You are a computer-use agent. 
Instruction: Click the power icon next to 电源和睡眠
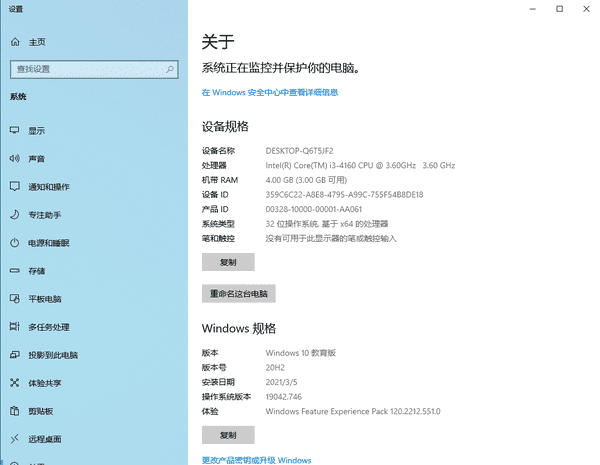[15, 243]
